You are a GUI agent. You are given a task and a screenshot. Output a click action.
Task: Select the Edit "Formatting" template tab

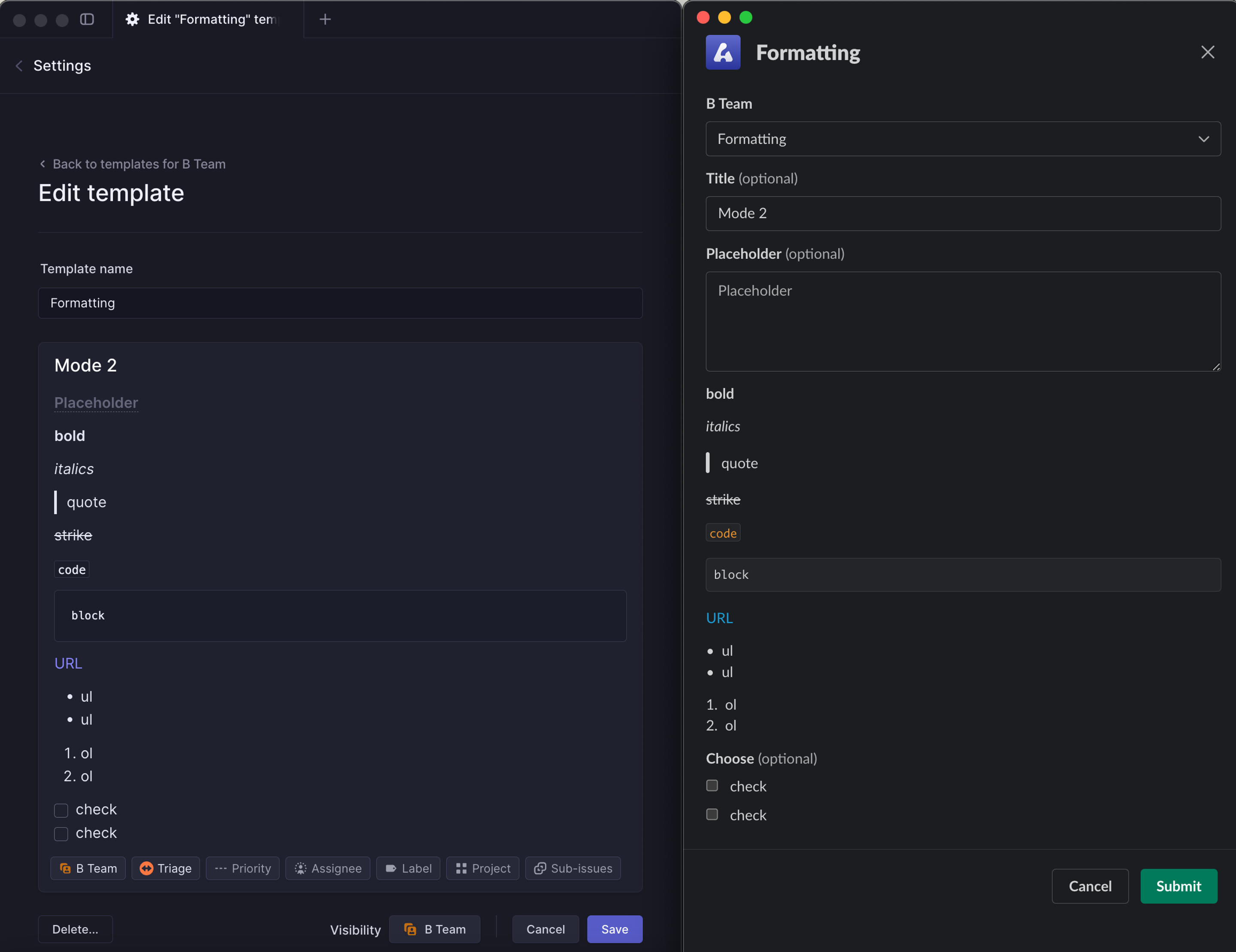pyautogui.click(x=208, y=19)
